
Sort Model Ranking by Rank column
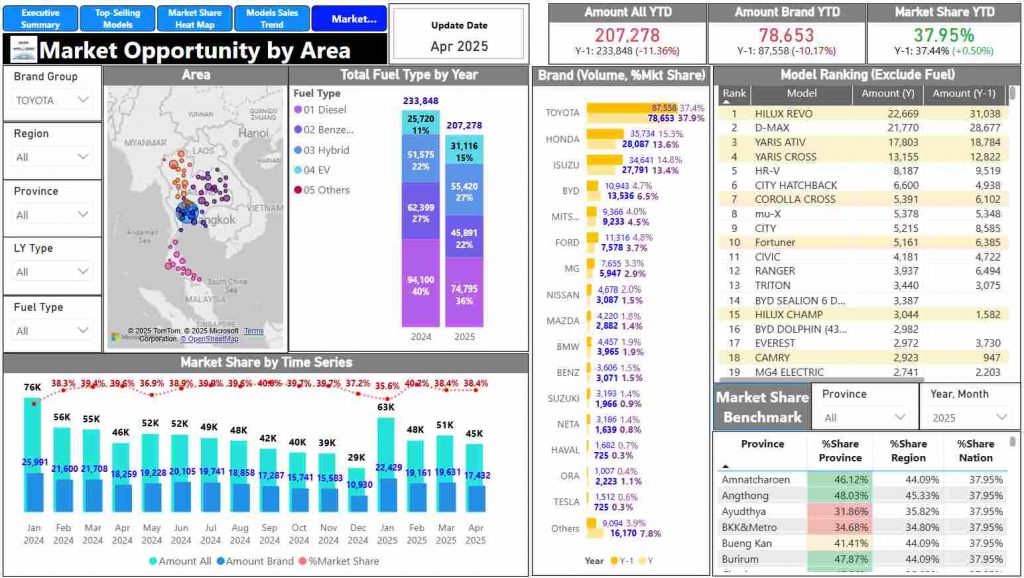click(734, 93)
